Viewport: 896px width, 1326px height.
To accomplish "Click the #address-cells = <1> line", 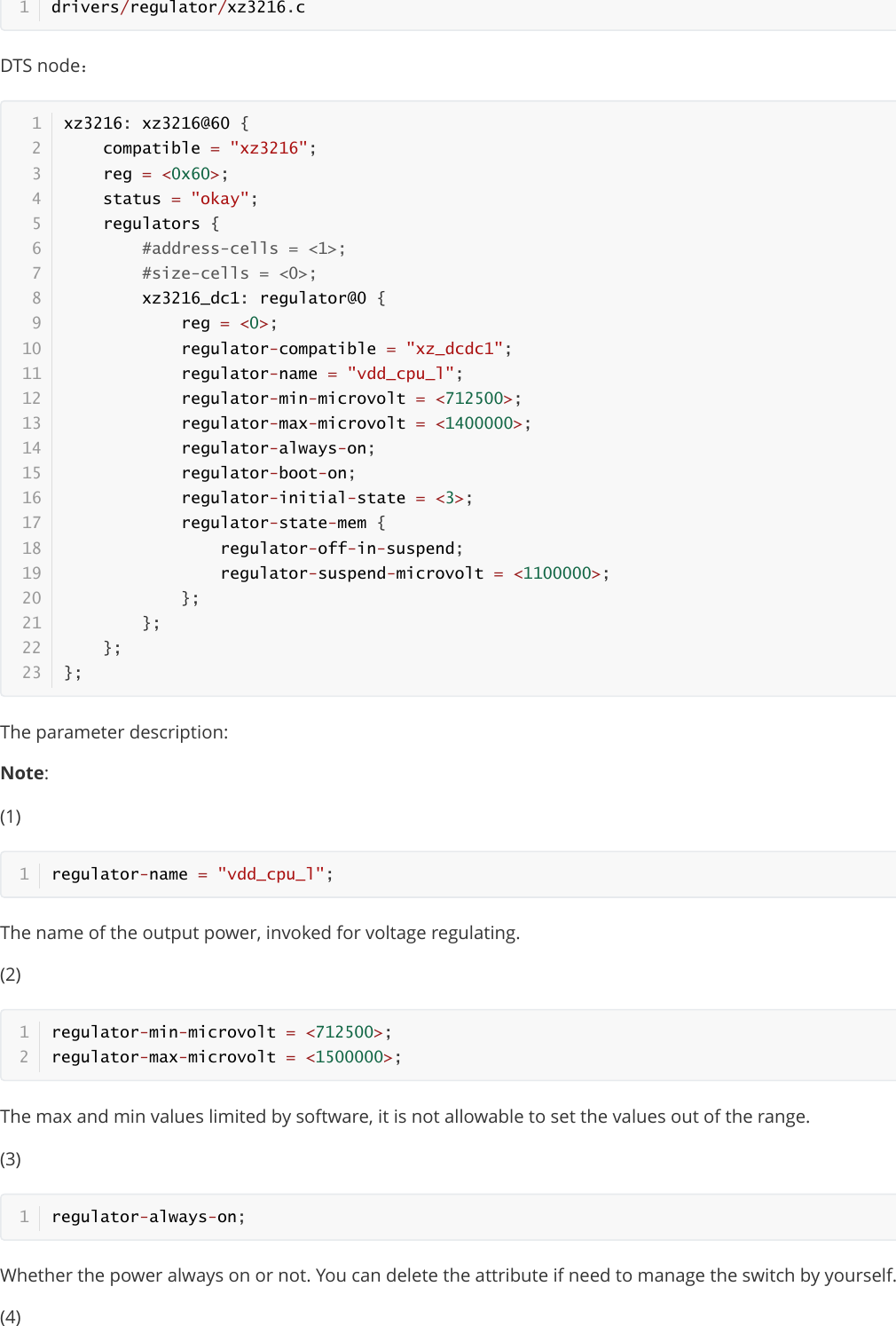I will (243, 249).
